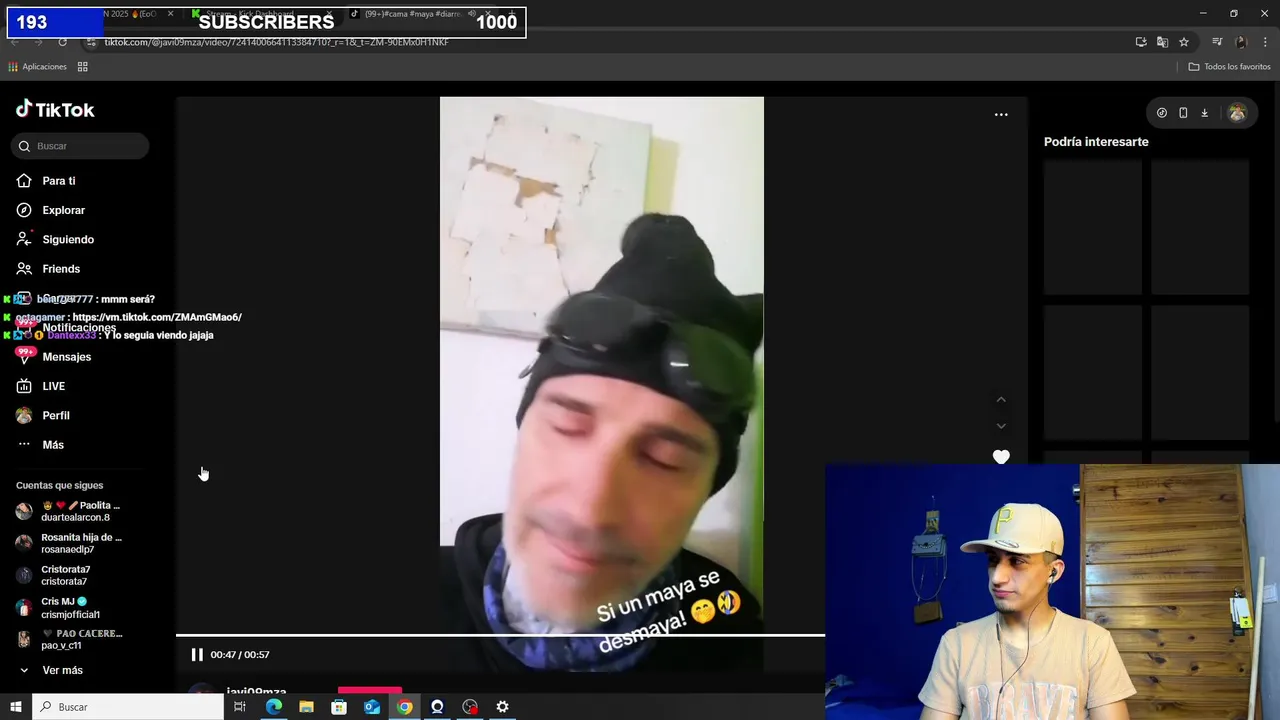Open TikTok coins icon in top pill
Screen dimensions: 1280x720
(x=1162, y=113)
